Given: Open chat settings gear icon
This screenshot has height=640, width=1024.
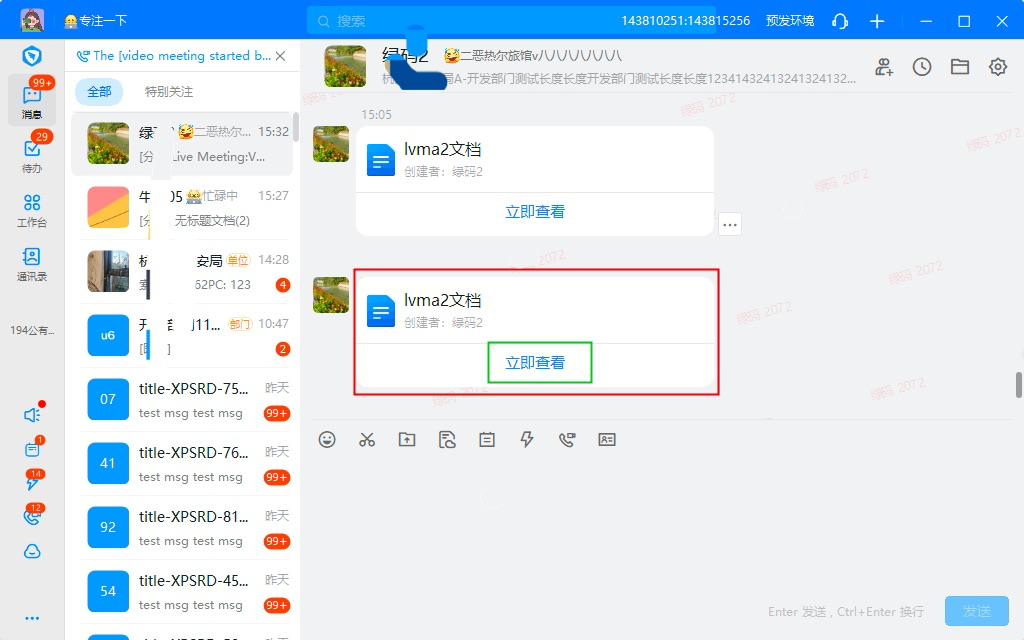Looking at the screenshot, I should [x=998, y=67].
